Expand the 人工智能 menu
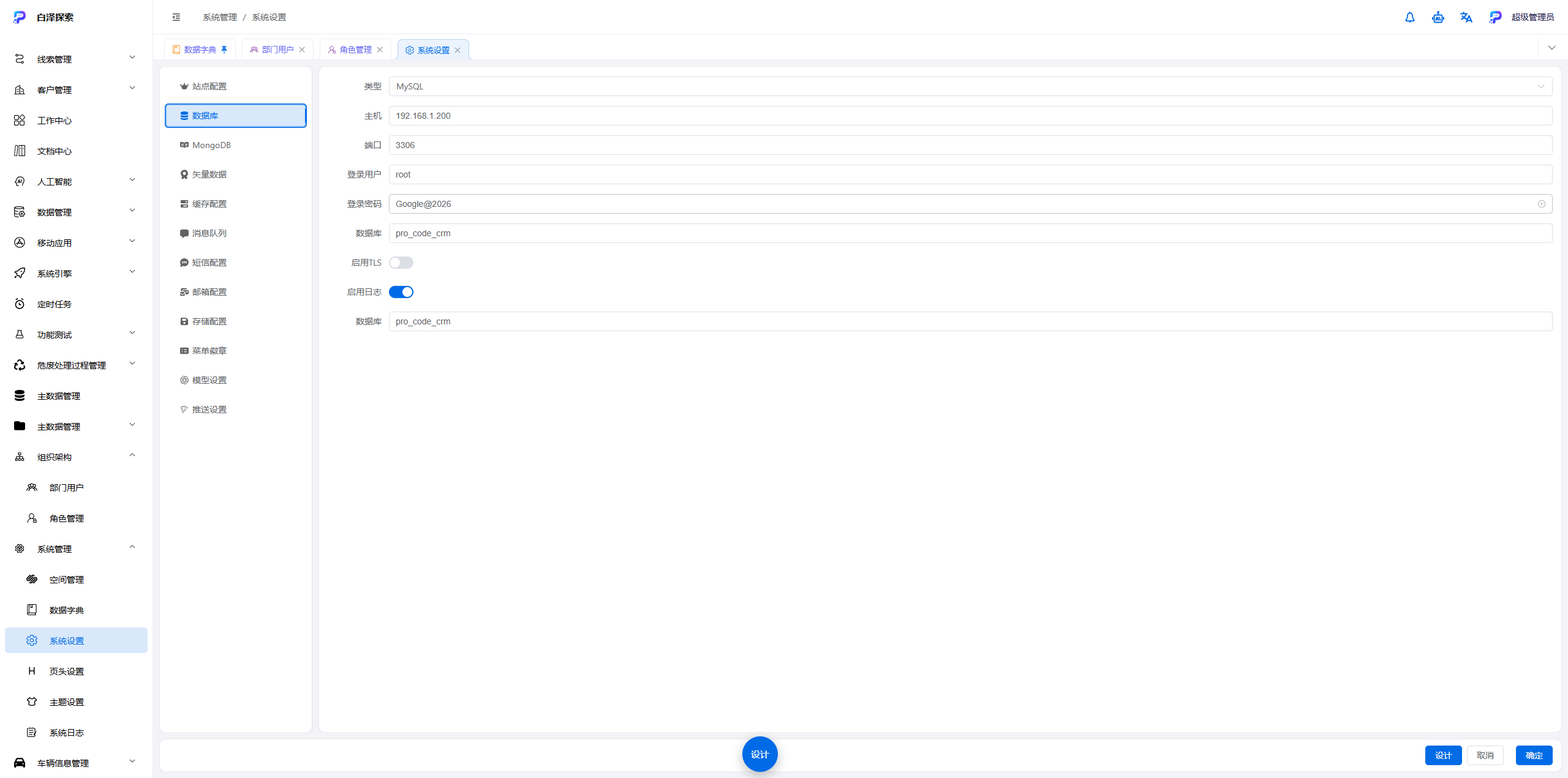 (x=76, y=182)
